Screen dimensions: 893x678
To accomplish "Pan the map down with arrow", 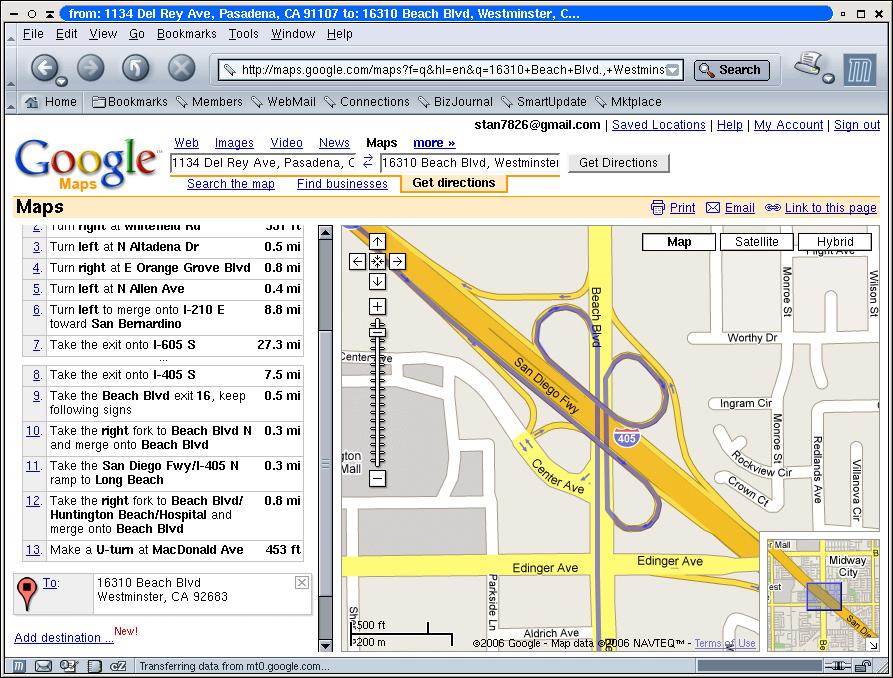I will coord(377,281).
